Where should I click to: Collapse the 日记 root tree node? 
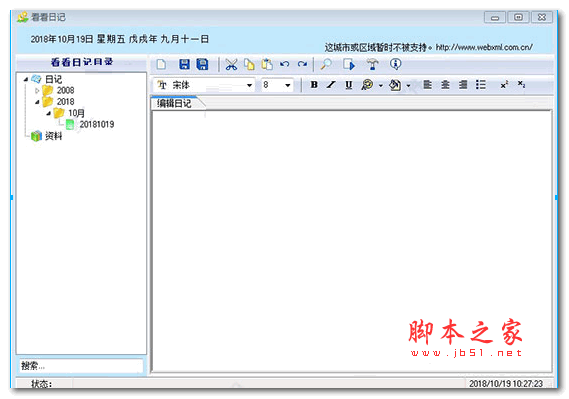pyautogui.click(x=25, y=79)
